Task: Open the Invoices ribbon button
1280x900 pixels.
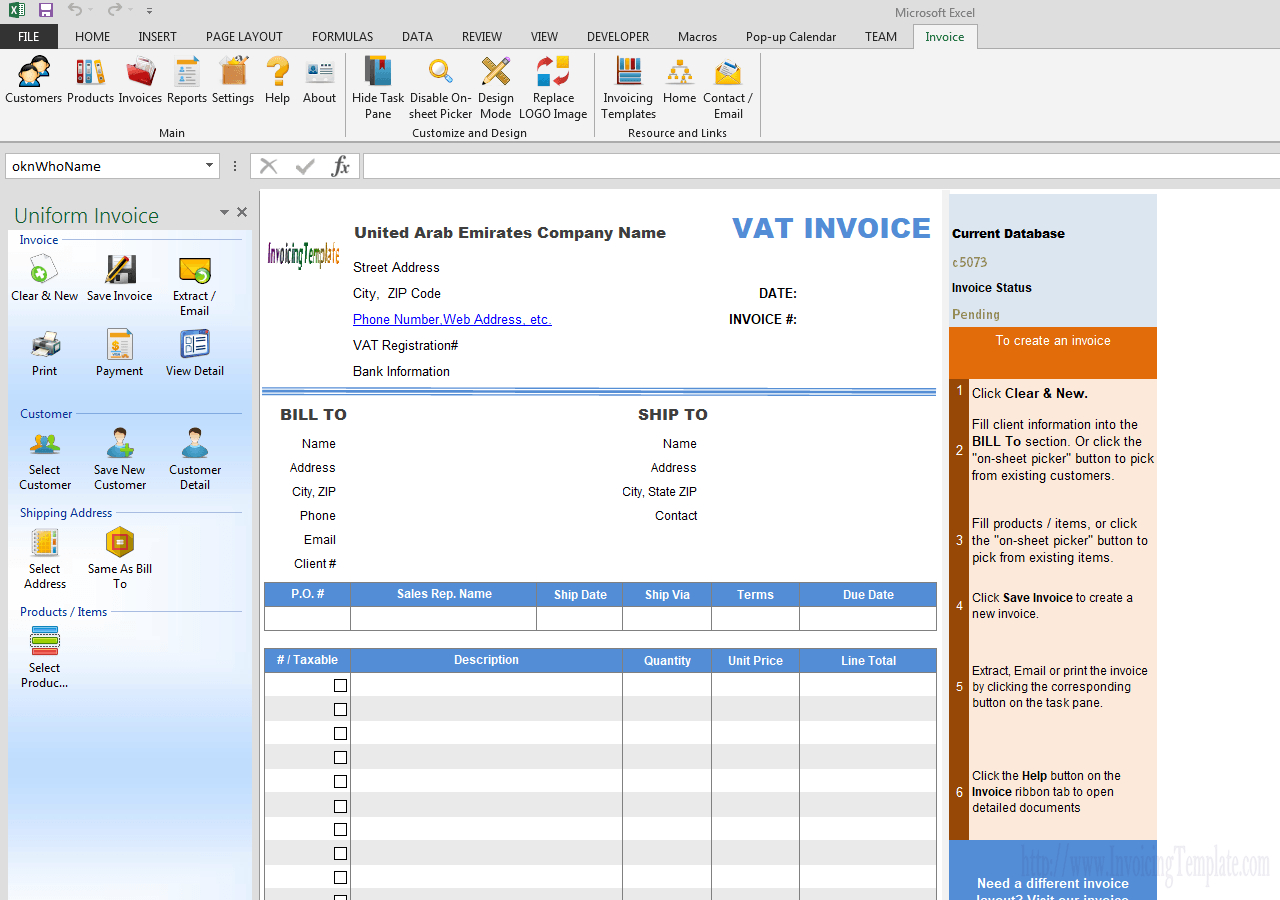Action: tap(140, 80)
